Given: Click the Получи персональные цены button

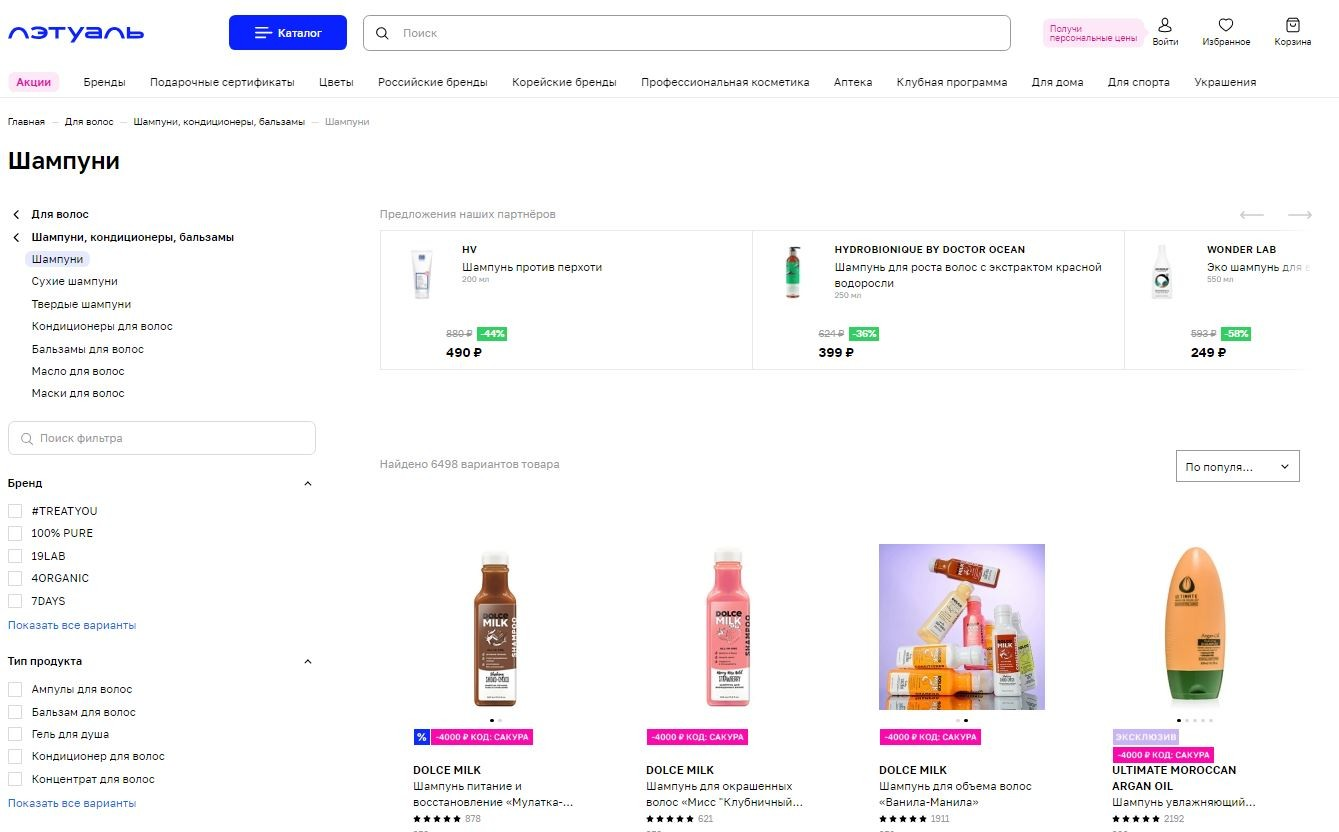Looking at the screenshot, I should [1093, 33].
